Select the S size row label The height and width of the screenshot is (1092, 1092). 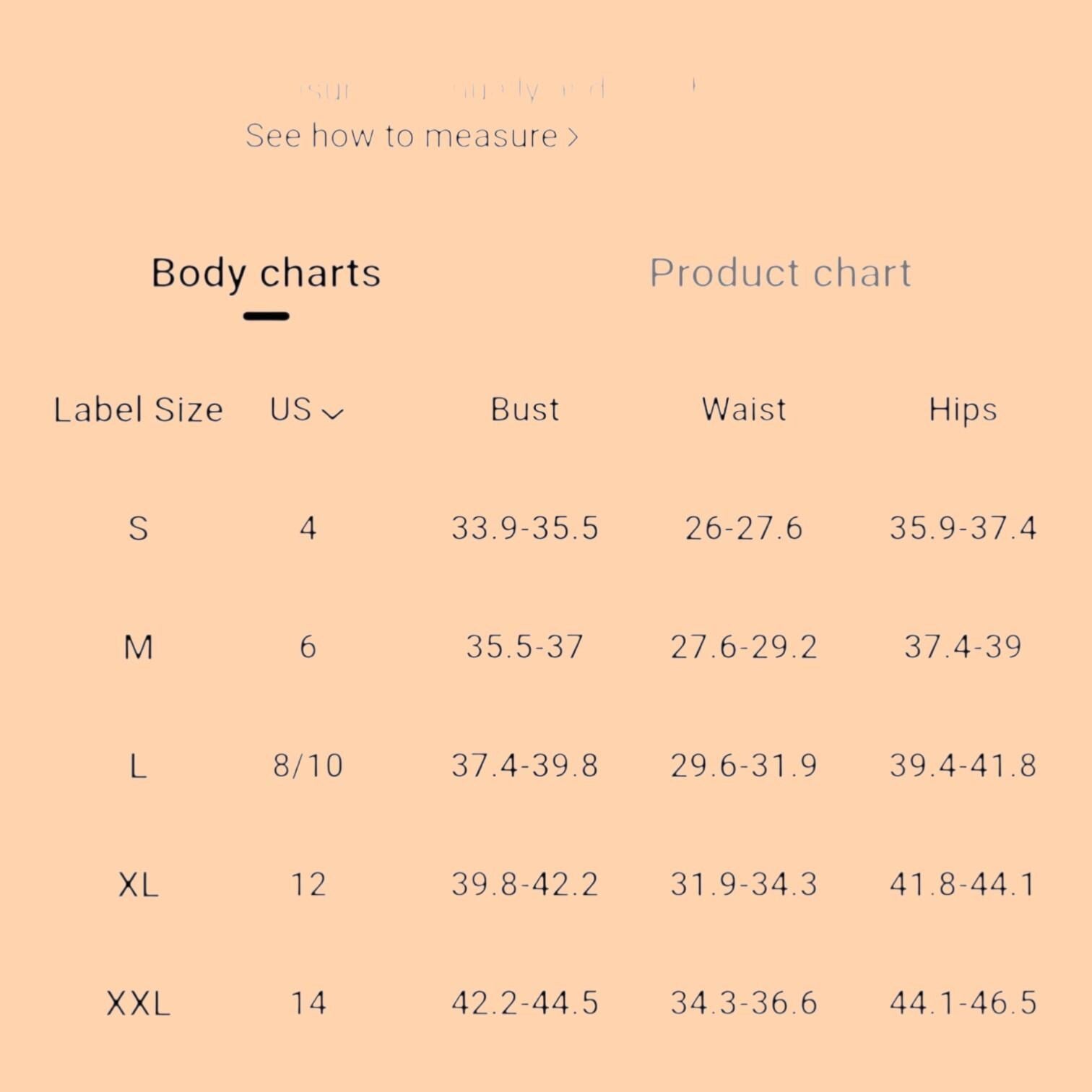click(x=139, y=528)
